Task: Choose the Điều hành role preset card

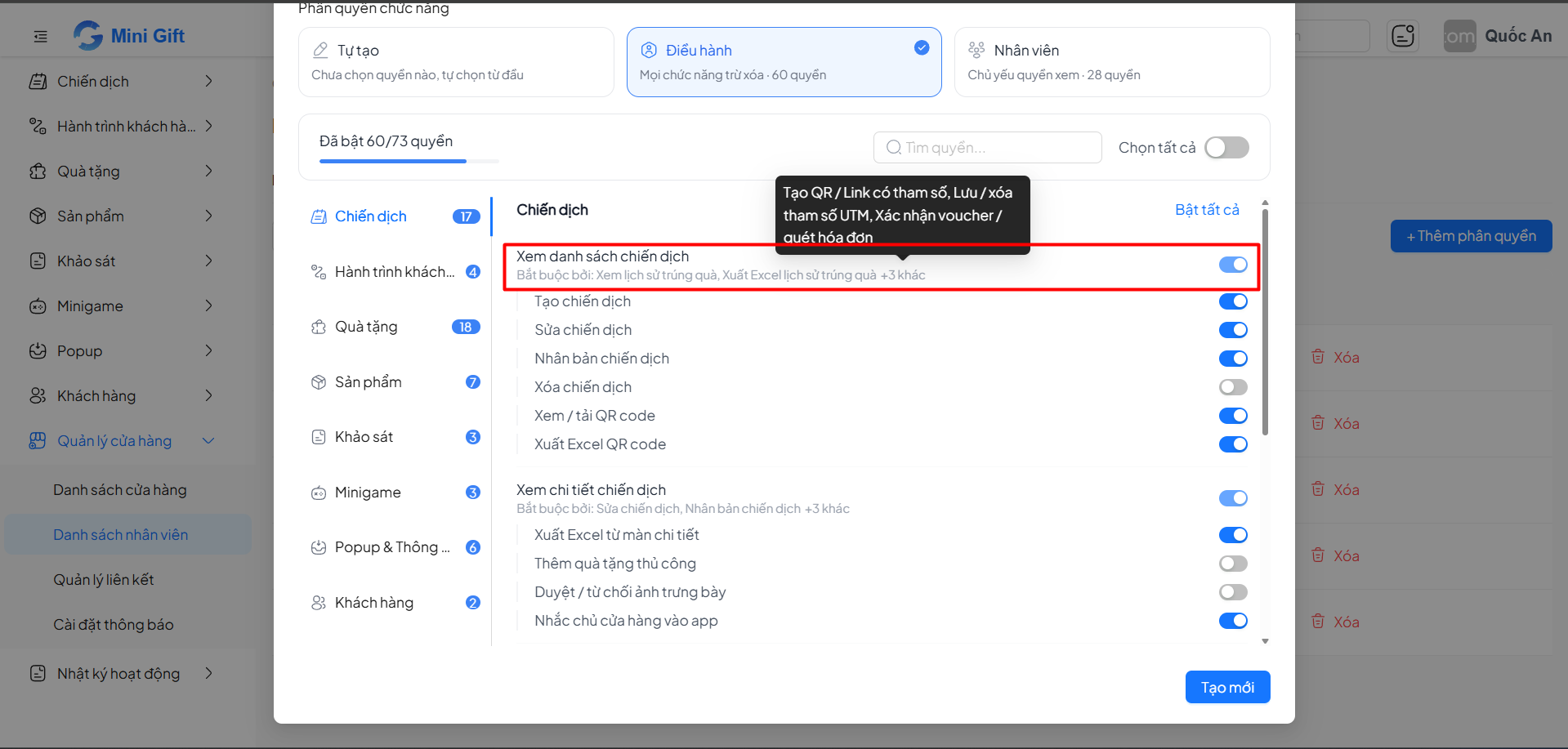Action: (x=784, y=62)
